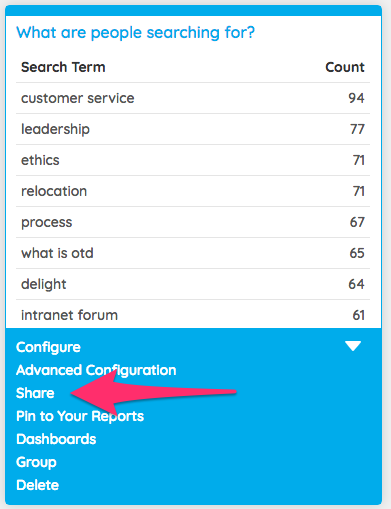Open the Configure menu option

point(48,347)
